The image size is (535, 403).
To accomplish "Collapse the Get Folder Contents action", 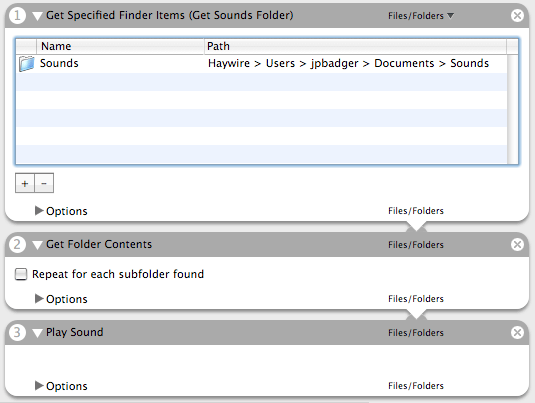I will (37, 245).
